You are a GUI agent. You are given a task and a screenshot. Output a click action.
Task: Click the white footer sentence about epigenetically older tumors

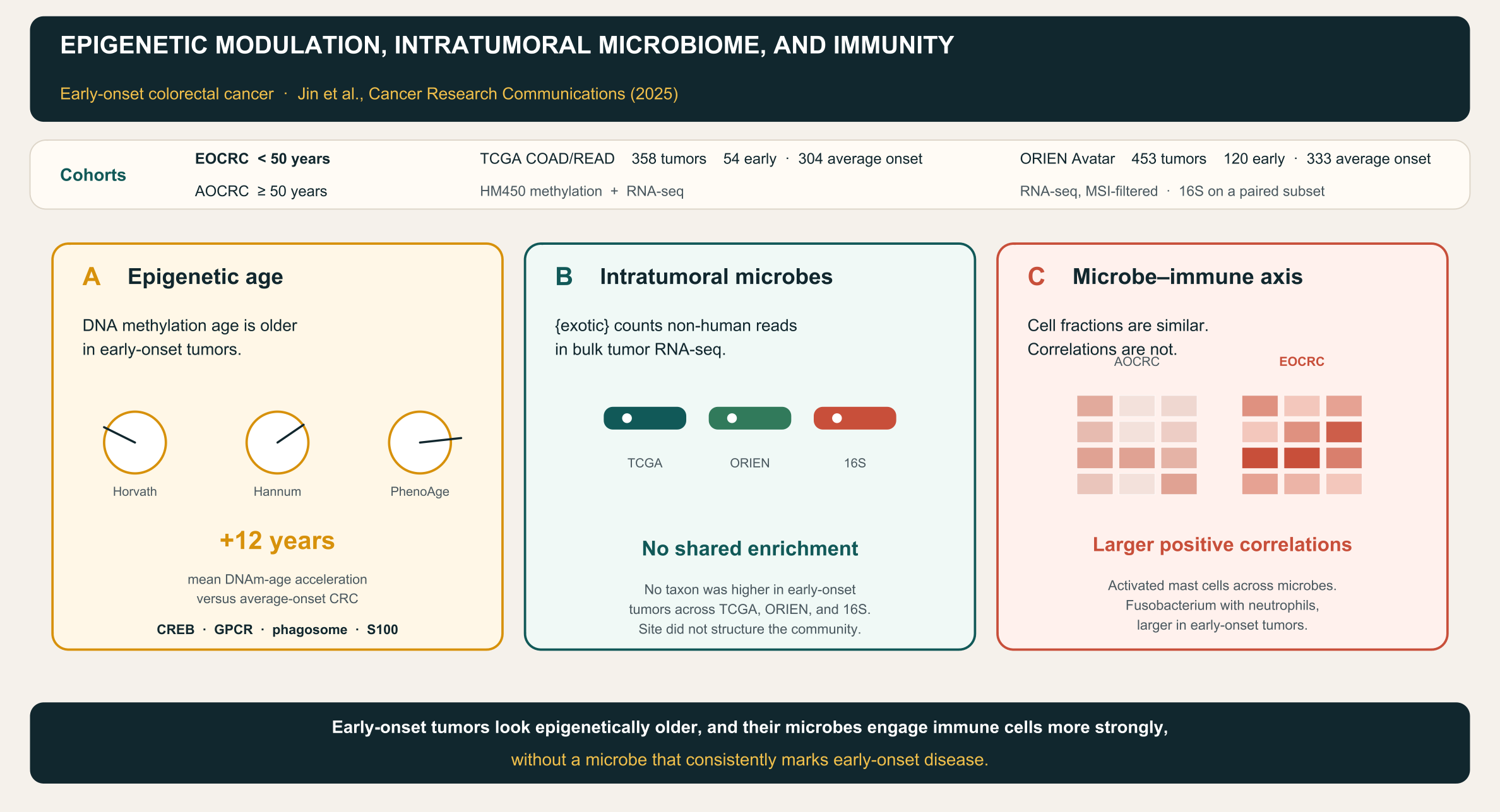750,727
